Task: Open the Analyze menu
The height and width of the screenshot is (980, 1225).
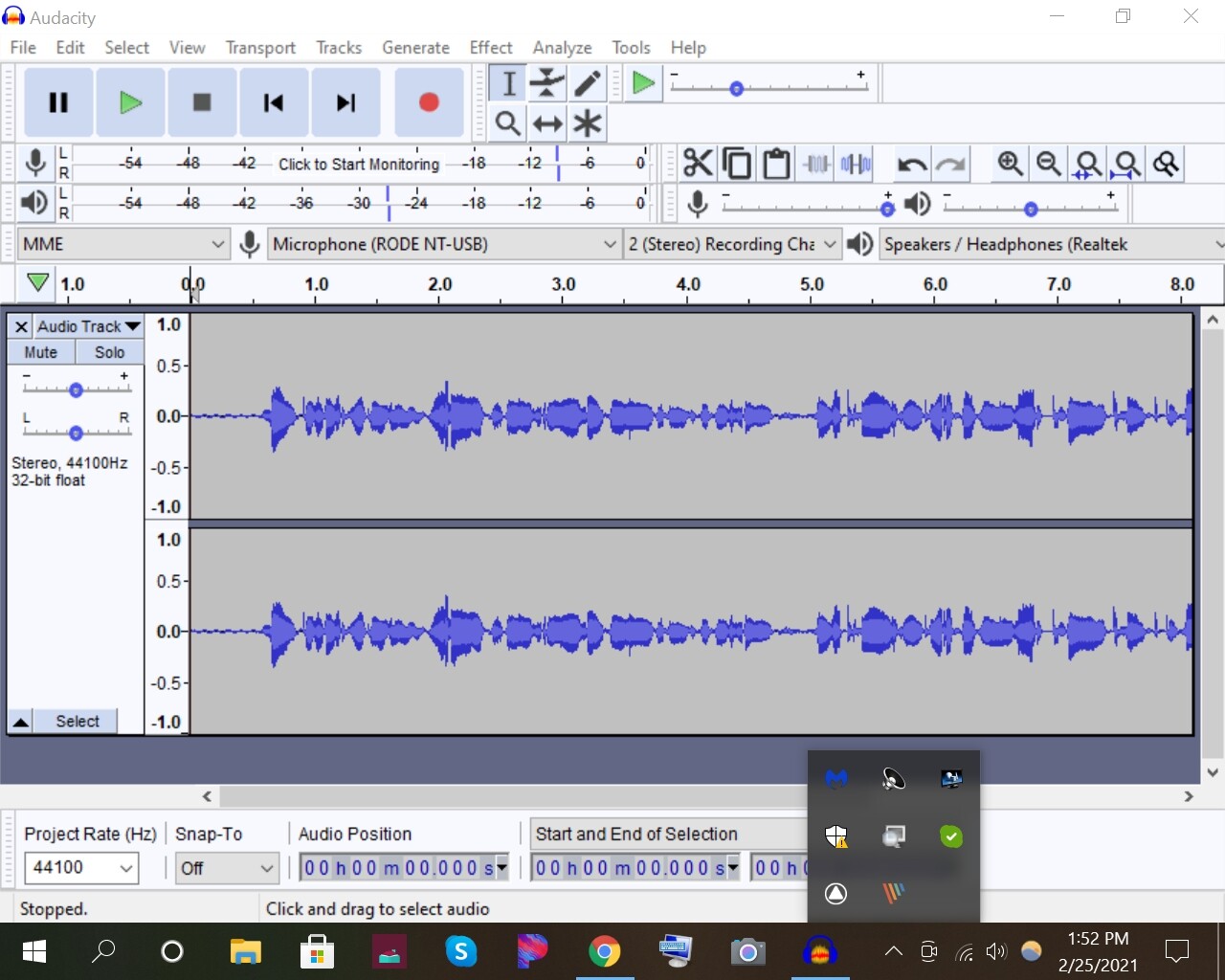Action: pyautogui.click(x=562, y=48)
